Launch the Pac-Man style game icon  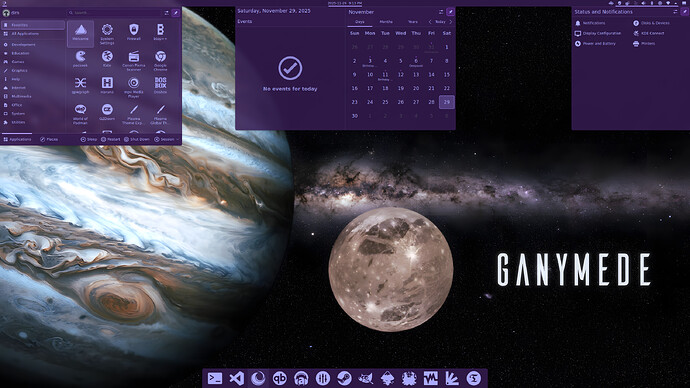81,60
